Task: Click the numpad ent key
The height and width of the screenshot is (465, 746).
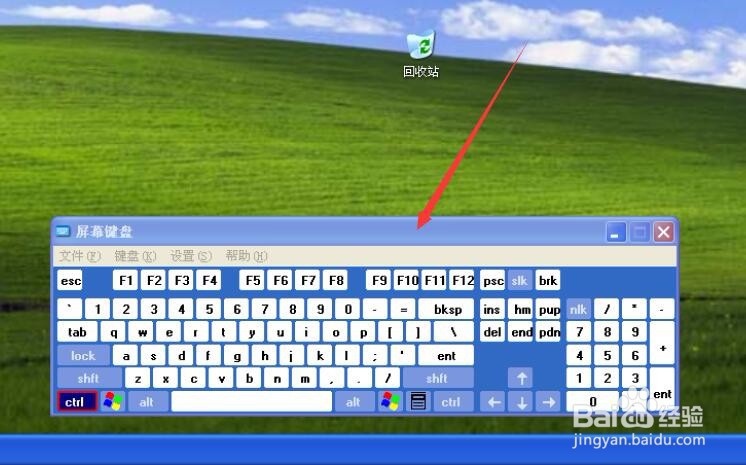Action: pos(662,390)
